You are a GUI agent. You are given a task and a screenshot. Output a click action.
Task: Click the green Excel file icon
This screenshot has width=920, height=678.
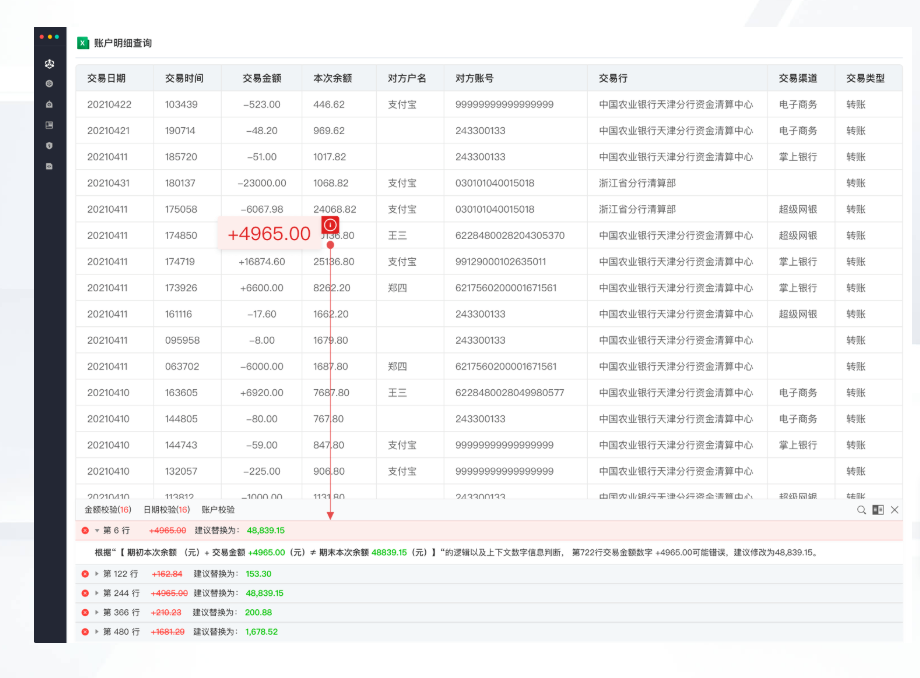pyautogui.click(x=83, y=43)
